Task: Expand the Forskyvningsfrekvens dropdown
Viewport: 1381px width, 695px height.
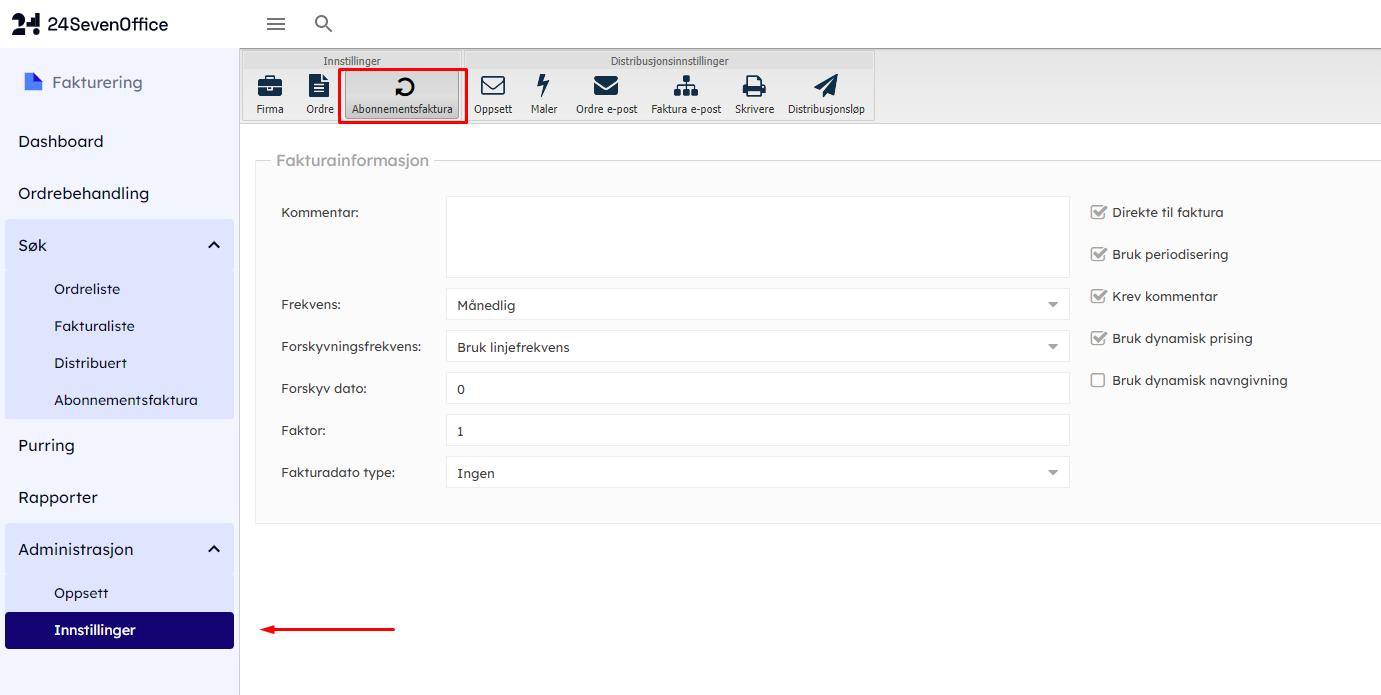Action: click(757, 347)
